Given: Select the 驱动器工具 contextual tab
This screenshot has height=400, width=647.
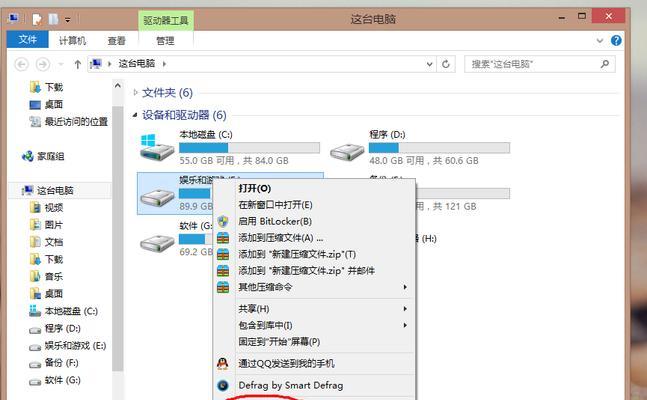Looking at the screenshot, I should (166, 21).
